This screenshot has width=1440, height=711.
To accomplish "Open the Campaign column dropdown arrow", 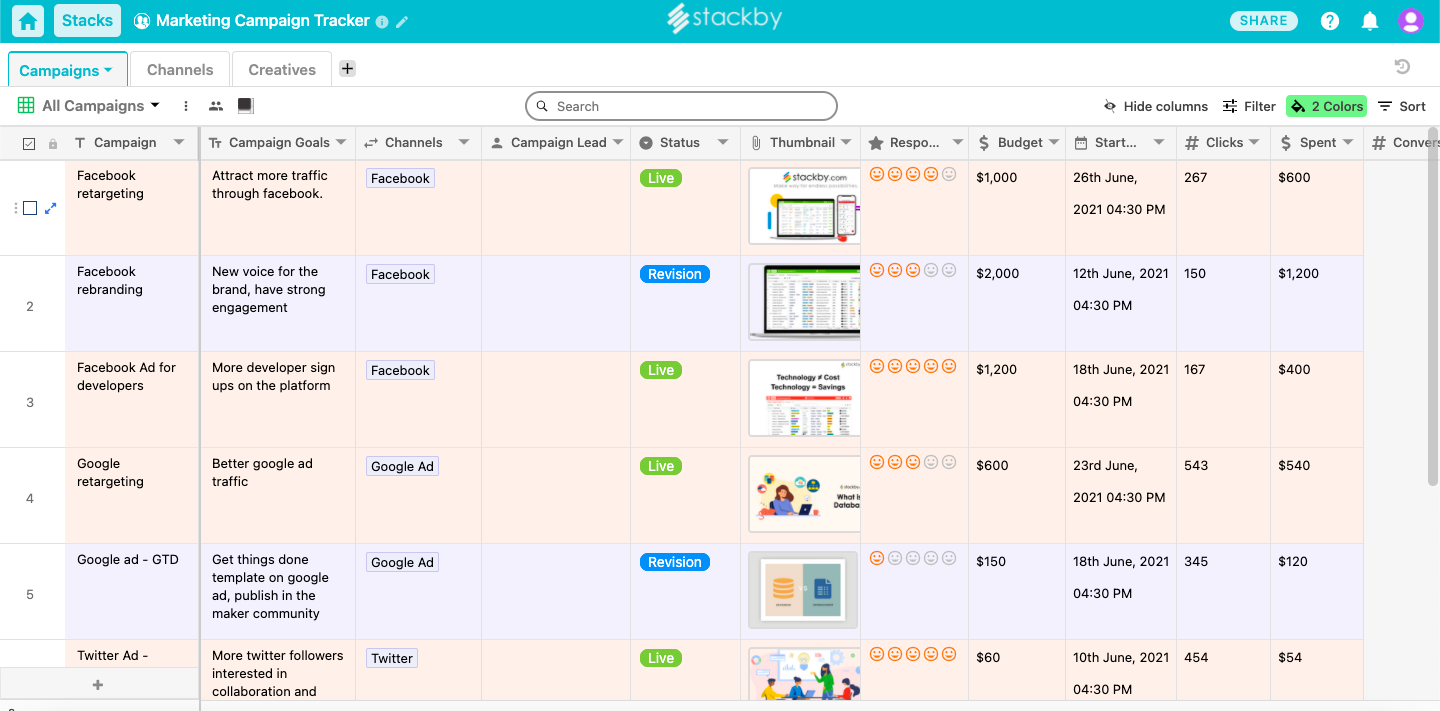I will point(179,142).
